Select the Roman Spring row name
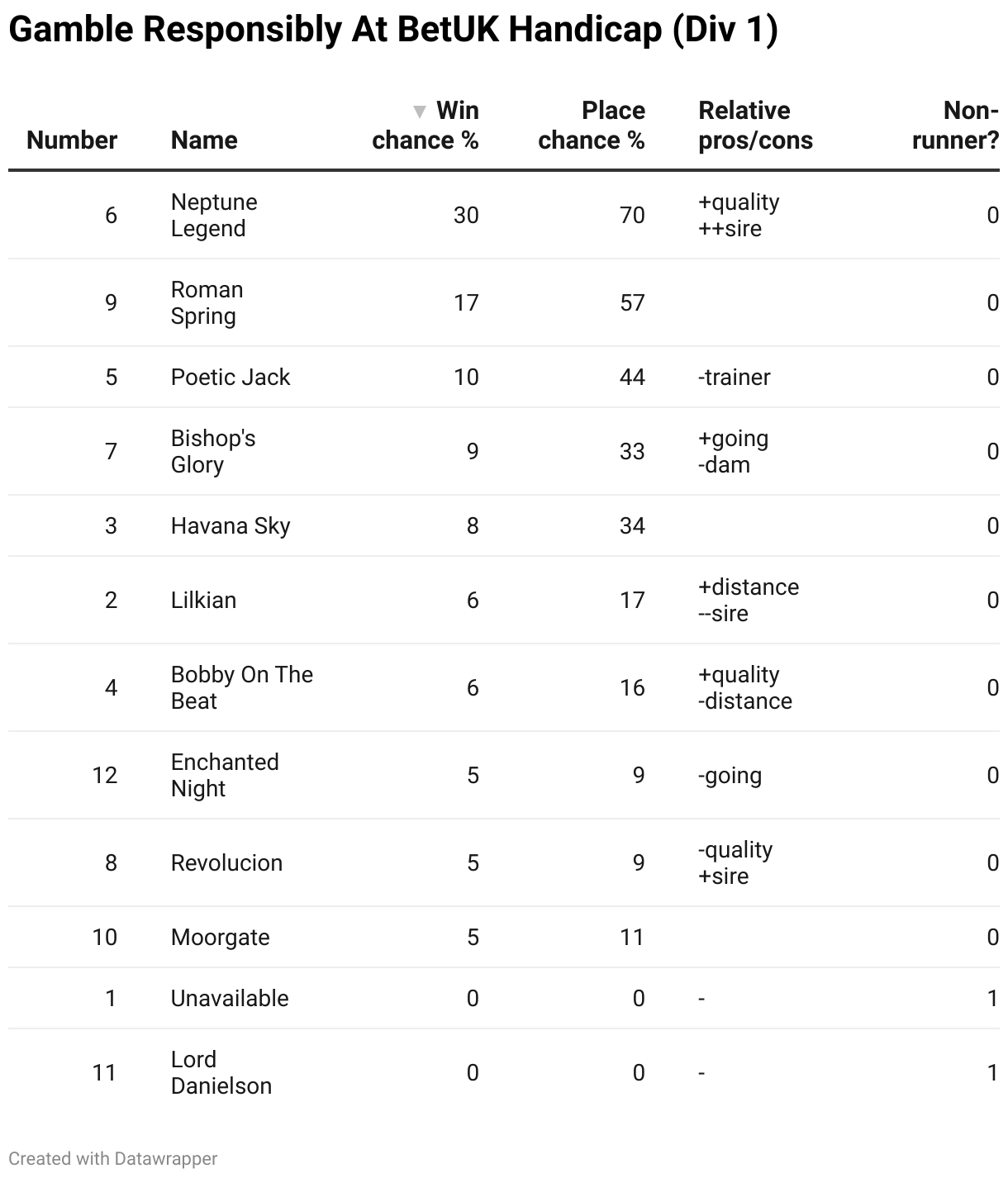 tap(207, 303)
